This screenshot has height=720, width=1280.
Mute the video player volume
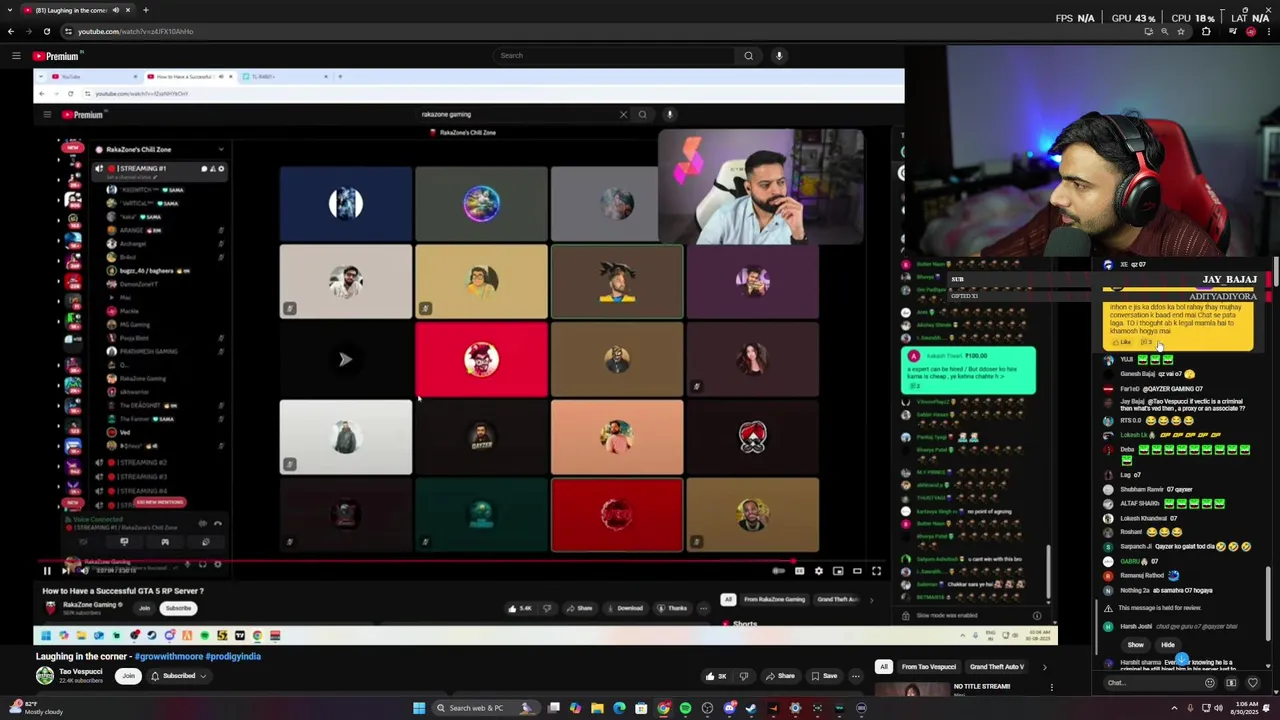tap(84, 571)
